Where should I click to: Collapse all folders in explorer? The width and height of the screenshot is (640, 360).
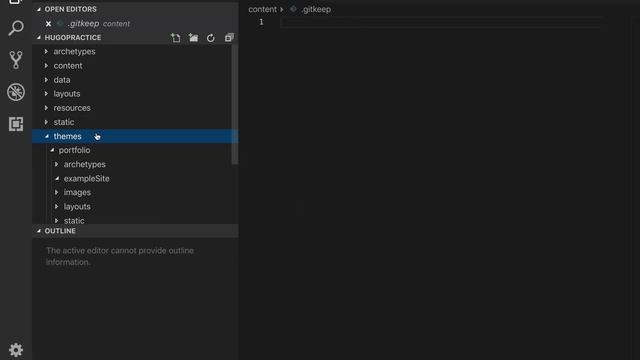(x=229, y=38)
